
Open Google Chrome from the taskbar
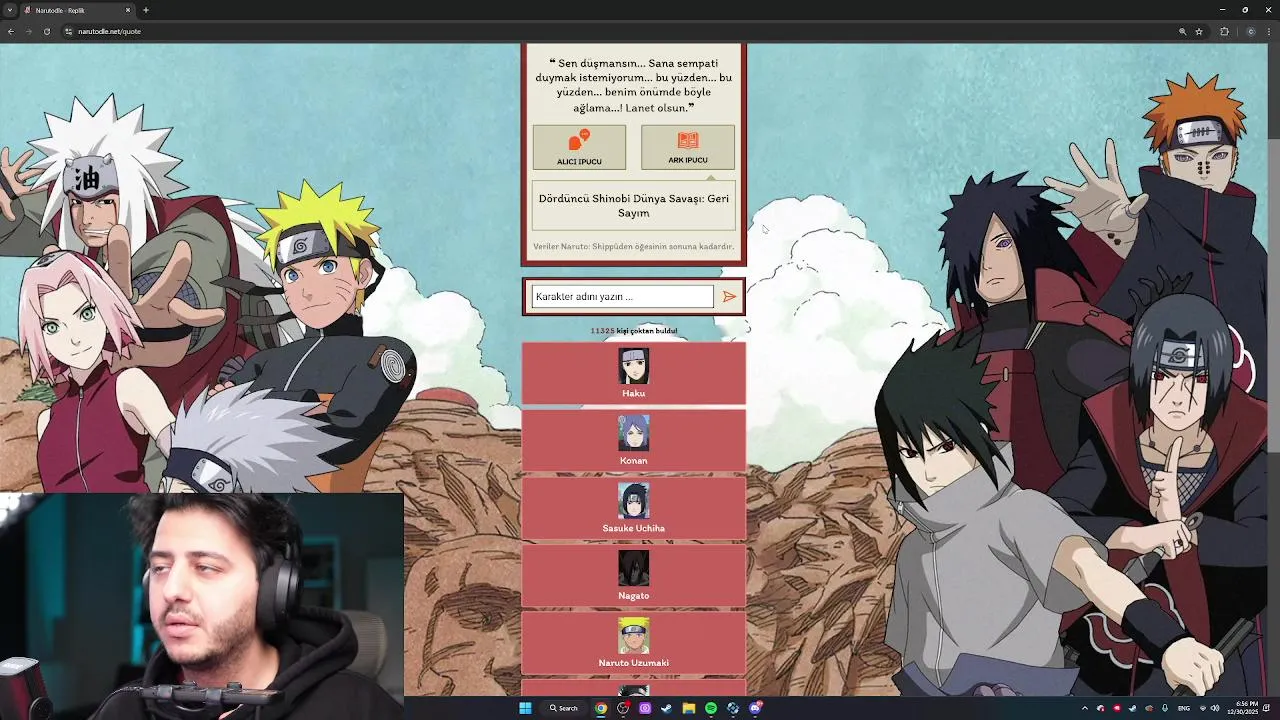[601, 708]
